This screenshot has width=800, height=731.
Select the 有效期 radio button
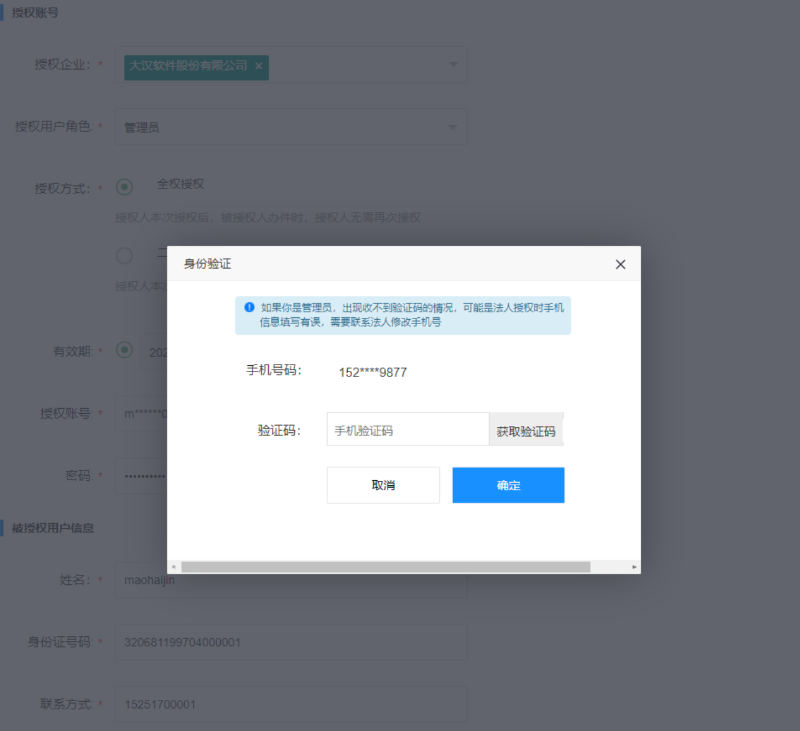click(x=125, y=350)
